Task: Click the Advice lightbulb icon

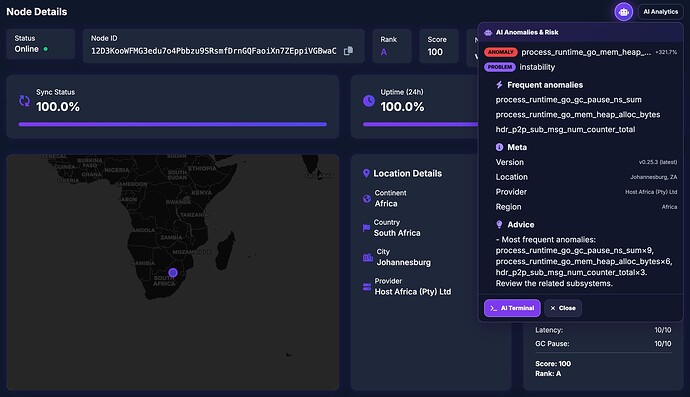Action: pos(499,224)
